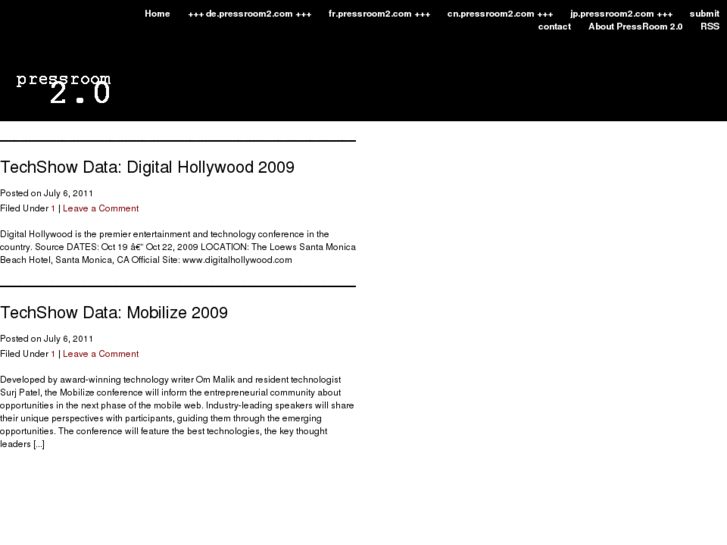The height and width of the screenshot is (545, 727).
Task: Select the jp.pressroom2.com menu link
Action: 621,14
